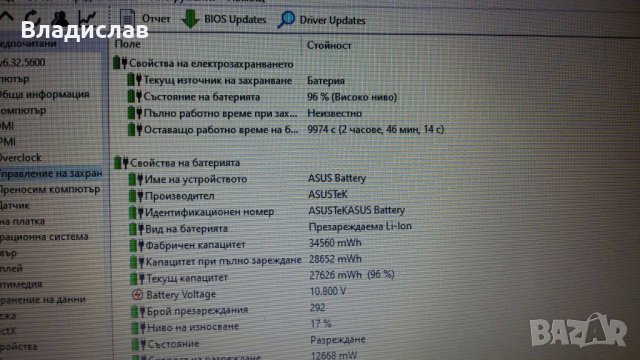Select Операционна система tree item
The height and width of the screenshot is (360, 640).
(44, 237)
